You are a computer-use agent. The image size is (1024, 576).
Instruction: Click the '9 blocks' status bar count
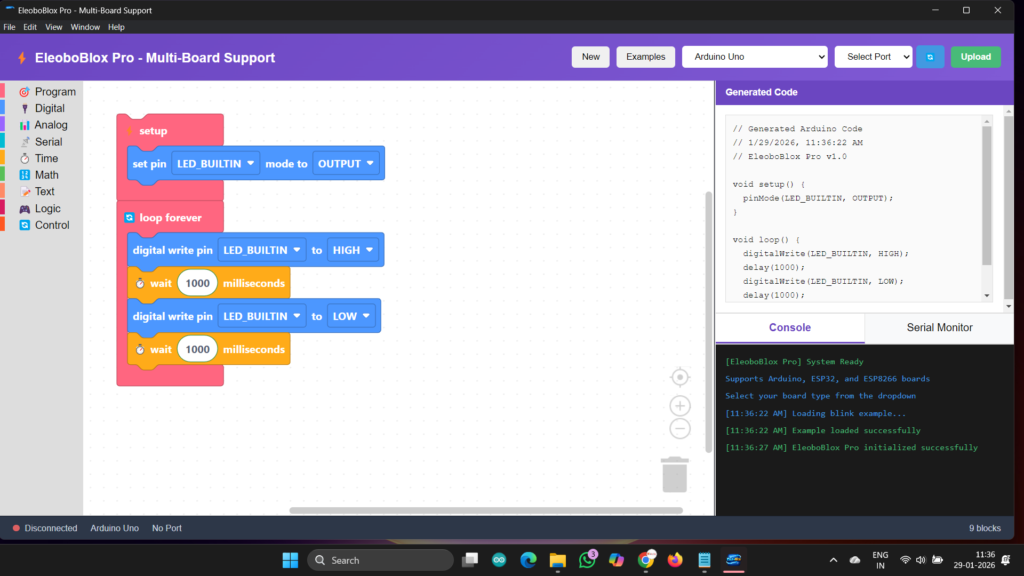coord(985,528)
